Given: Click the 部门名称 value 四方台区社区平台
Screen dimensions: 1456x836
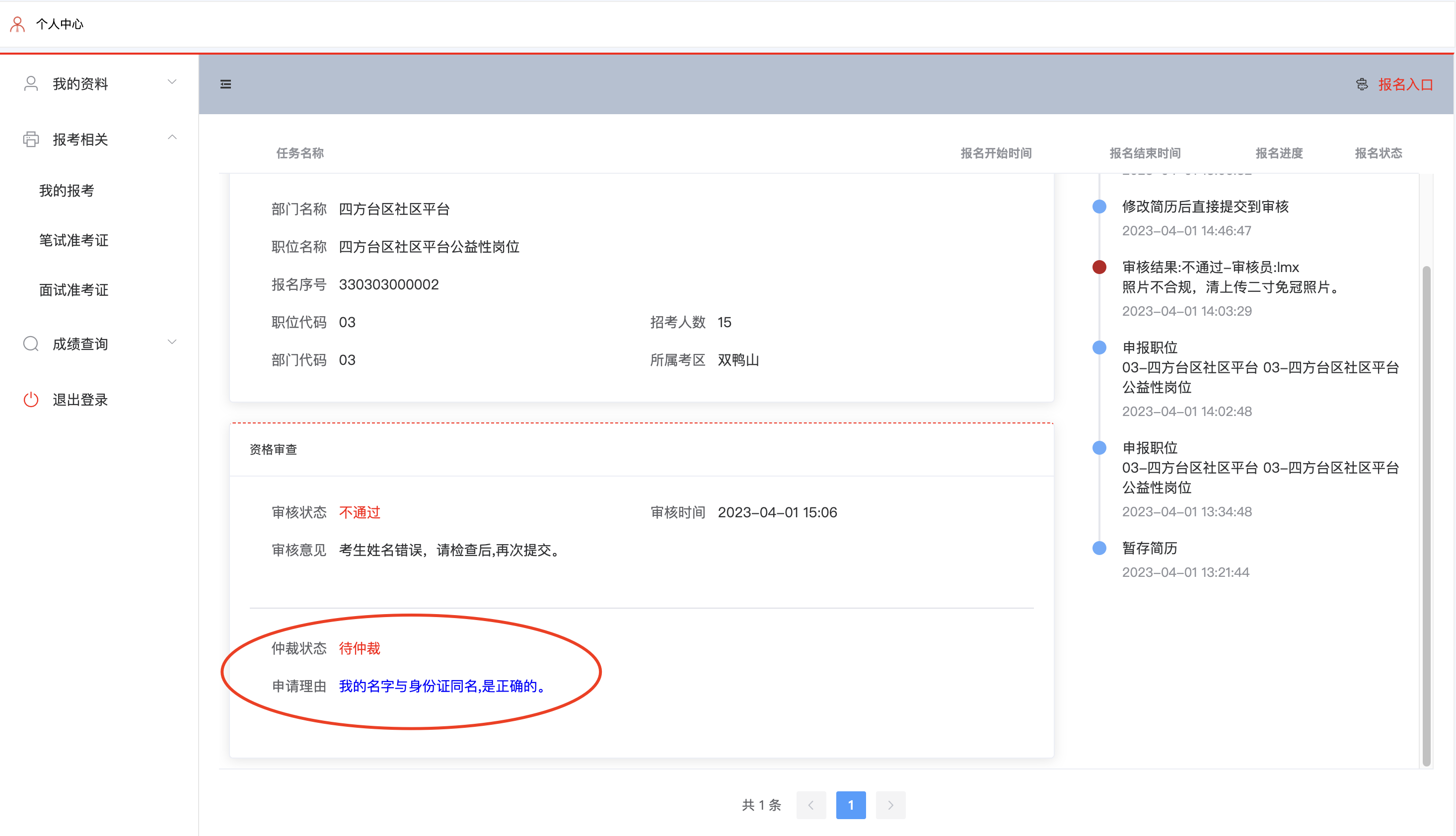Looking at the screenshot, I should point(394,209).
